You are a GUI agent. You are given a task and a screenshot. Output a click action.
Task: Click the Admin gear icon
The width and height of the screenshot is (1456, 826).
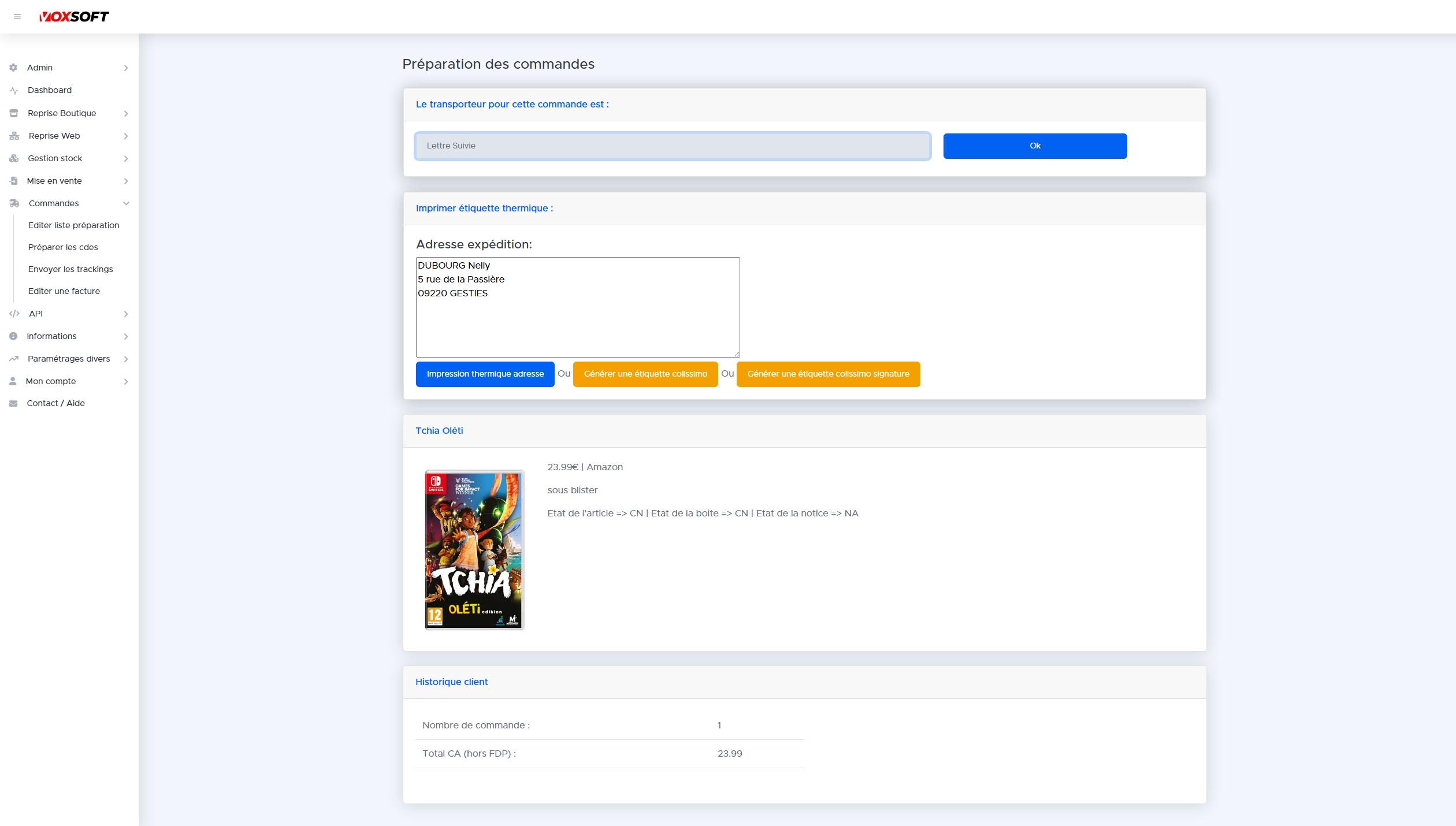(13, 68)
